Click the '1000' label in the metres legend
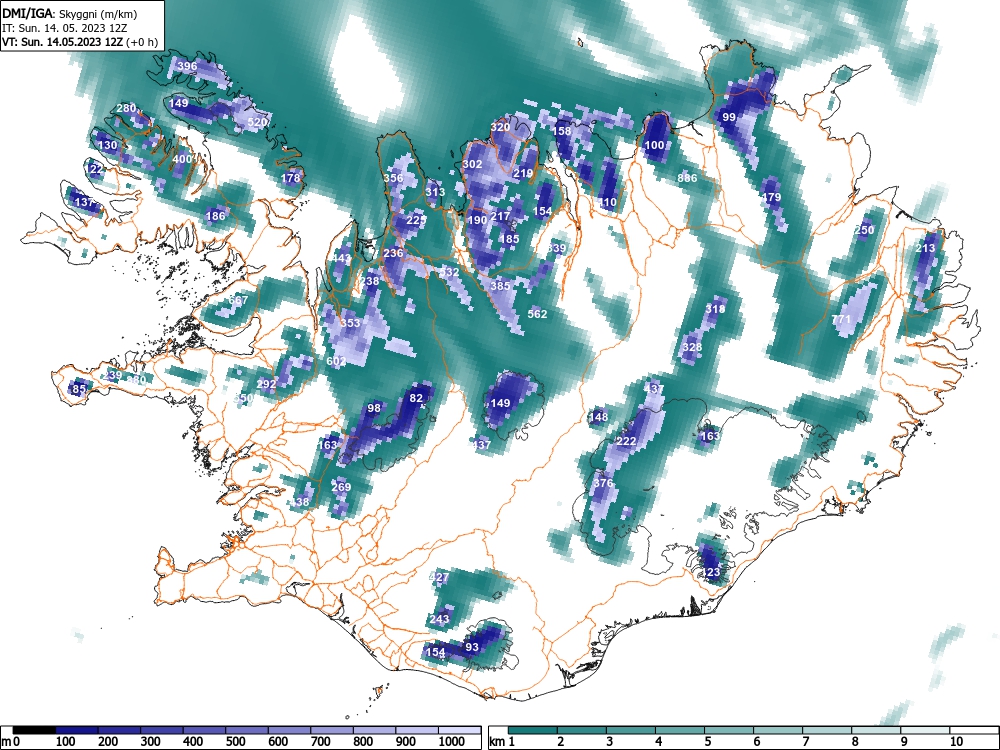Image resolution: width=1000 pixels, height=750 pixels. (x=452, y=742)
